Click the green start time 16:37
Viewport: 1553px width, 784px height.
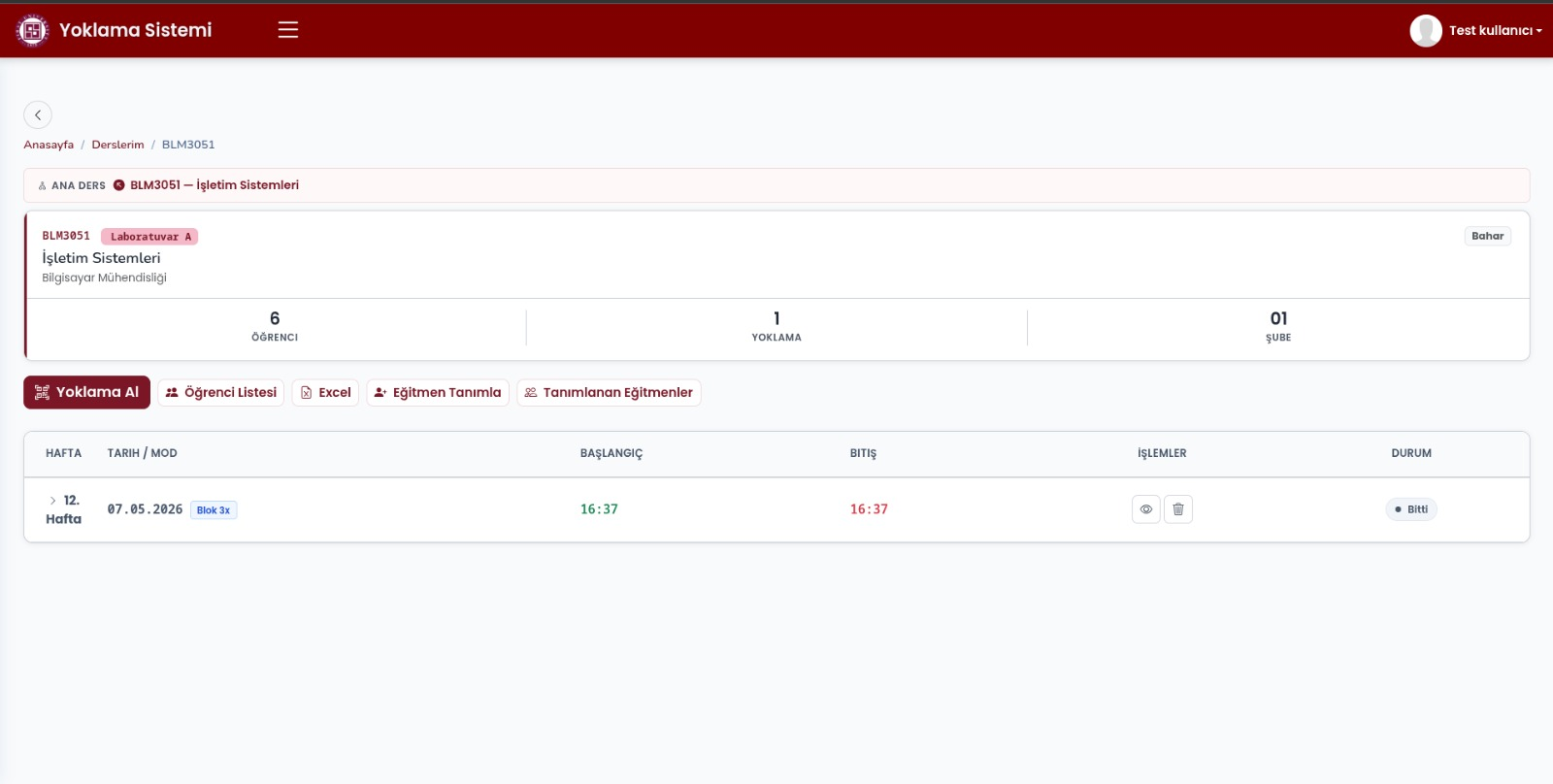[x=599, y=509]
